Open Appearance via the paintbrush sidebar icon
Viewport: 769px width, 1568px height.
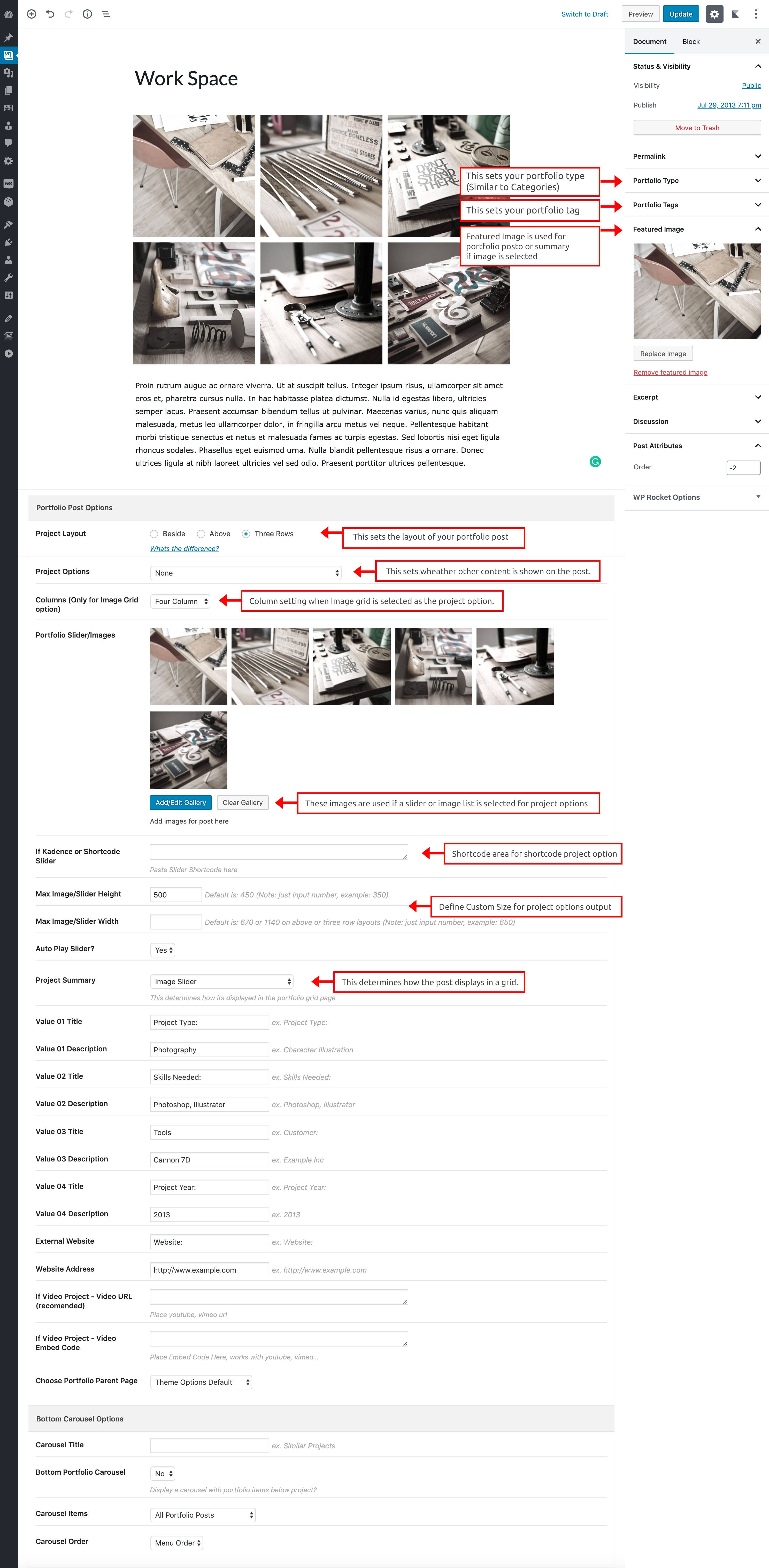(9, 225)
